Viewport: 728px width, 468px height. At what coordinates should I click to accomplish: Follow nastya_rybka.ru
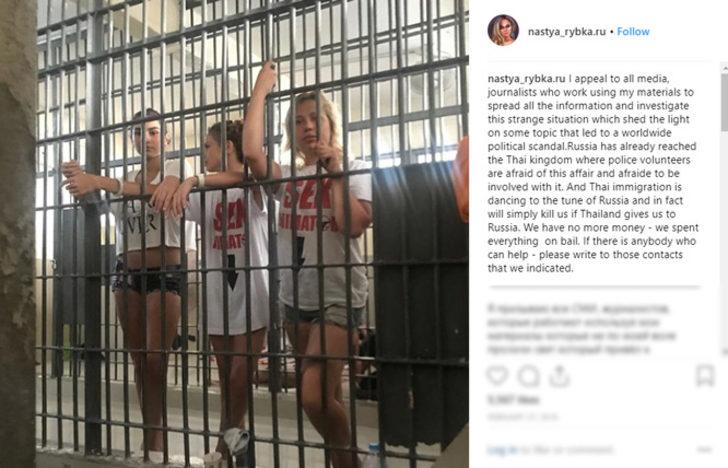point(633,32)
